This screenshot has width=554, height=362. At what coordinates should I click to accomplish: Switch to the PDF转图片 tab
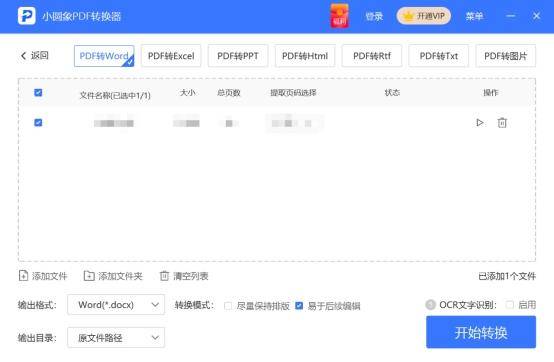pyautogui.click(x=506, y=56)
